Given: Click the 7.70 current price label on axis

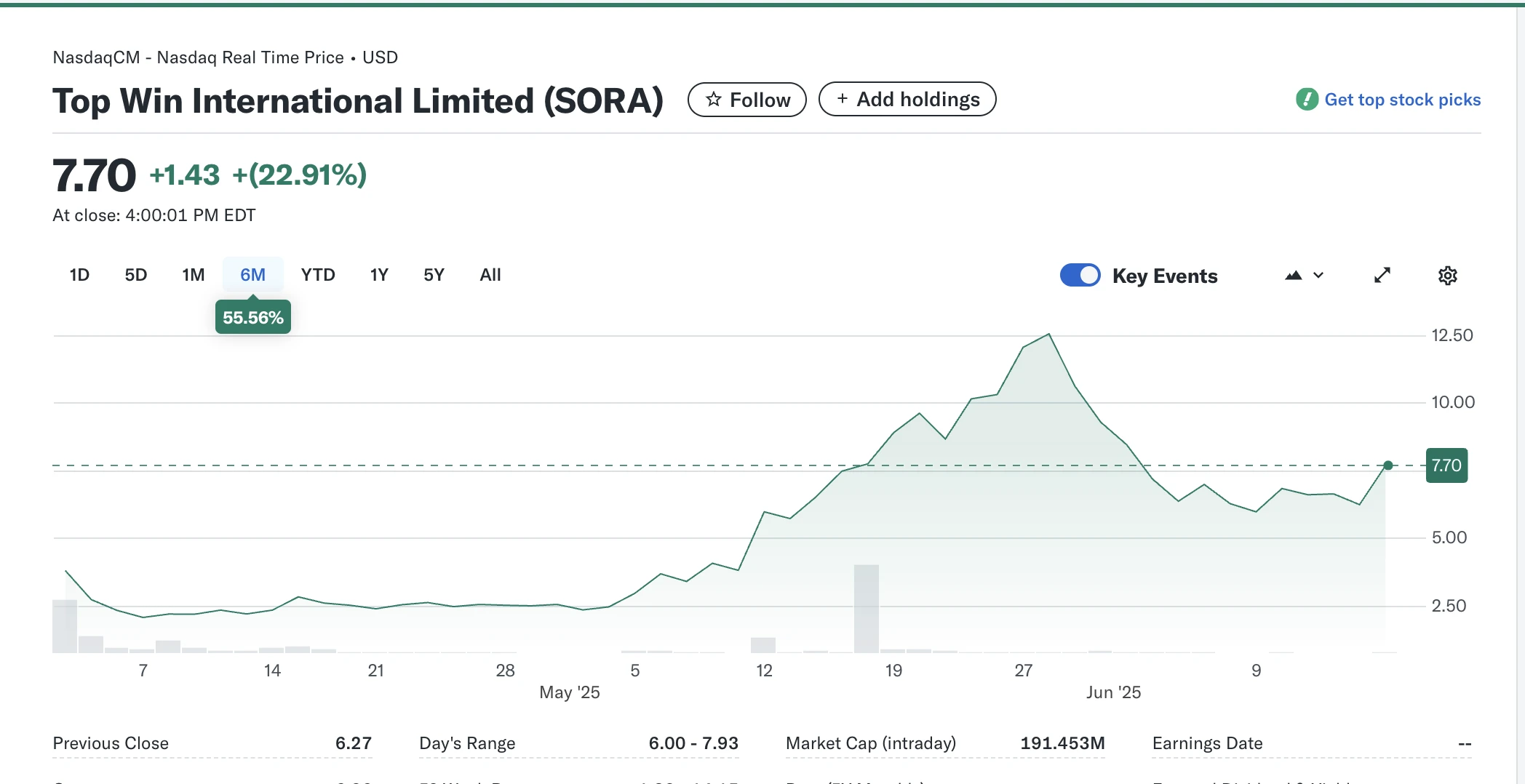Looking at the screenshot, I should 1446,465.
